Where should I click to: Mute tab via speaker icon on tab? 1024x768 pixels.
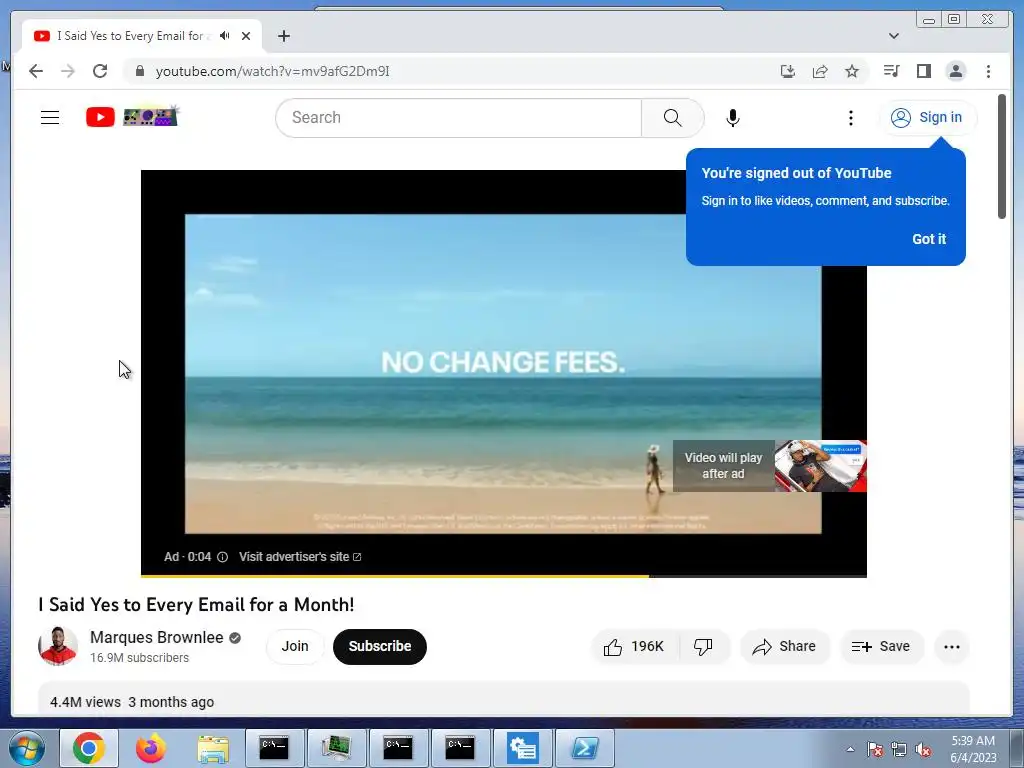225,36
